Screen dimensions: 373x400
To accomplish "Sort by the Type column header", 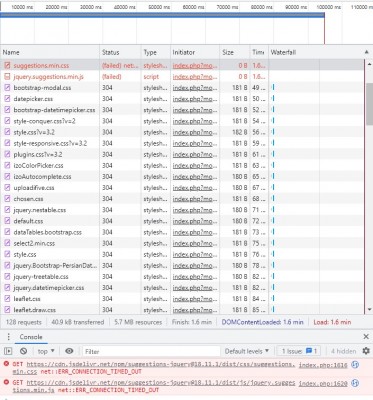I will (x=156, y=52).
